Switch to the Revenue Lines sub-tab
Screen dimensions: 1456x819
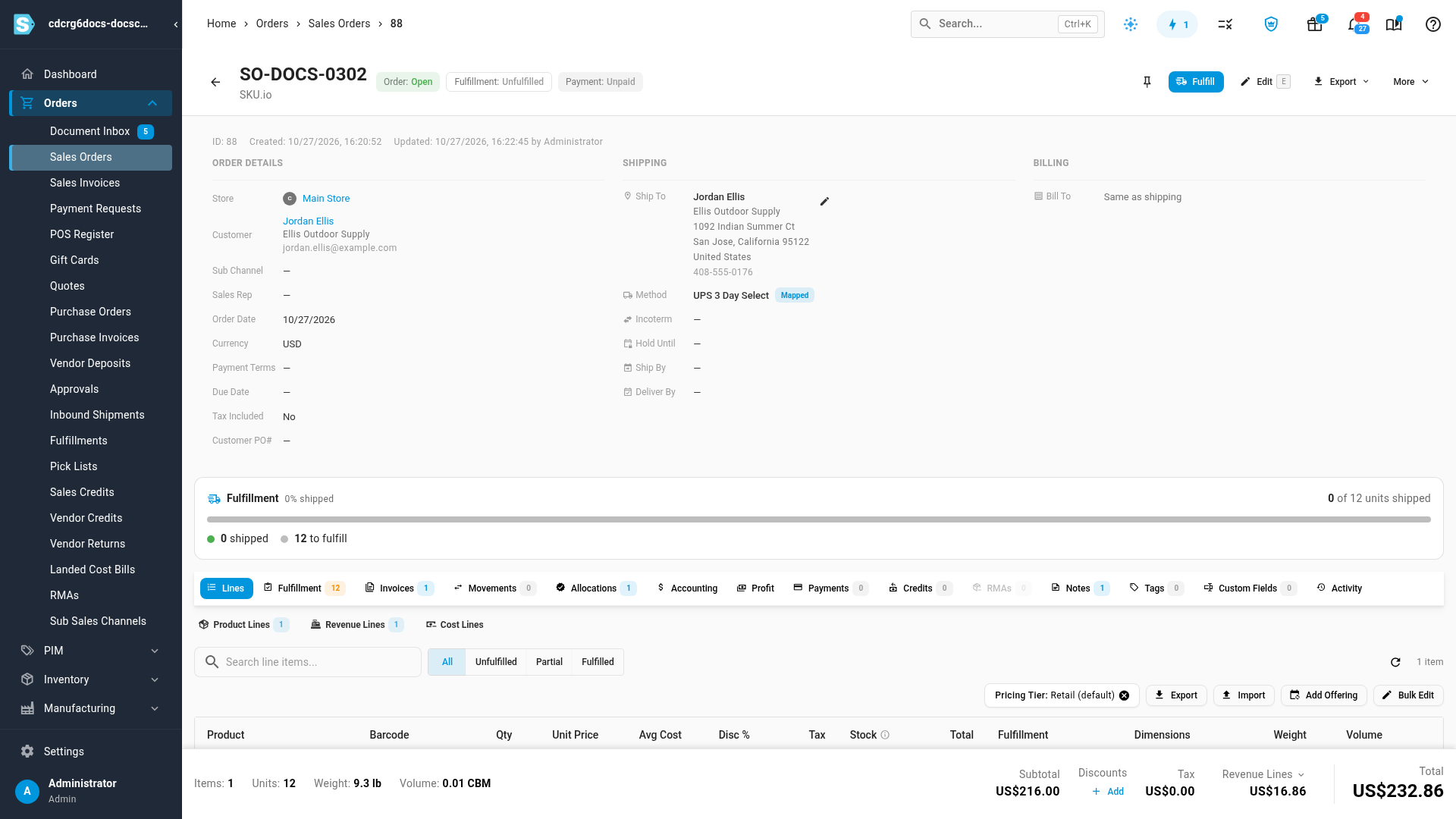tap(357, 625)
